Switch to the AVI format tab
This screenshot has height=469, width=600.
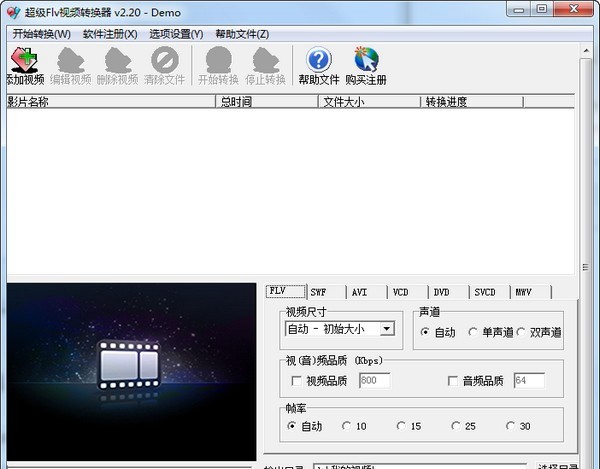(367, 292)
